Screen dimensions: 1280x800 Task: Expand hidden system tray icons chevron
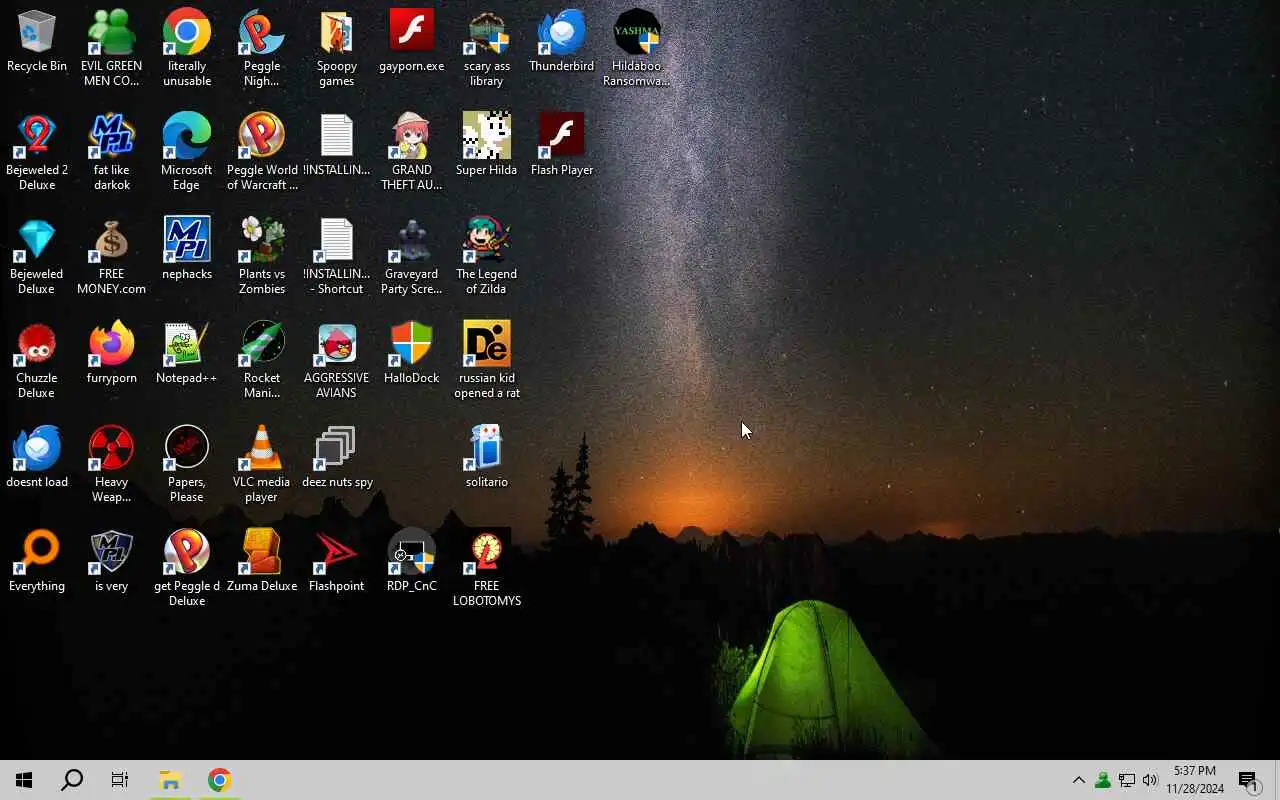coord(1078,780)
